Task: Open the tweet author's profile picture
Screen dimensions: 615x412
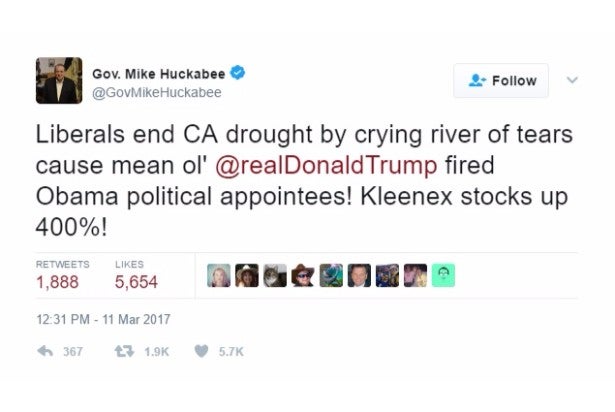Action: (59, 81)
